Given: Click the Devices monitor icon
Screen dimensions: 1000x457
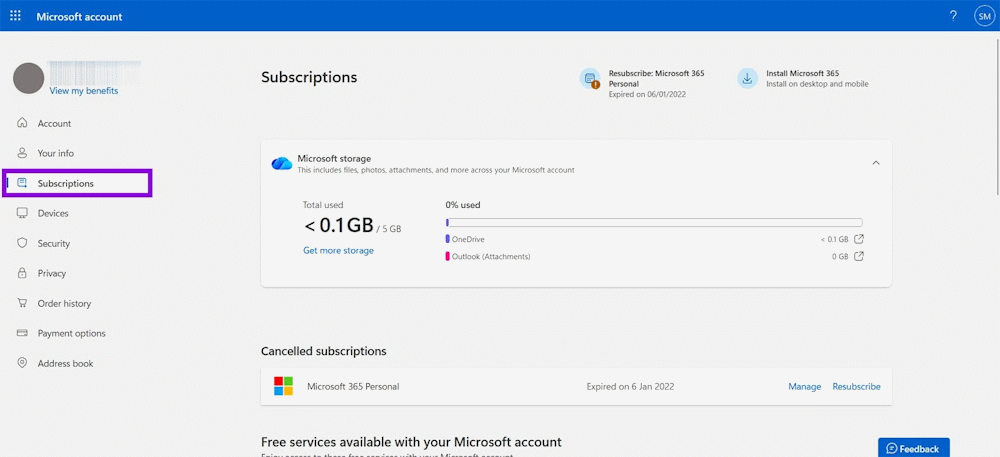Looking at the screenshot, I should click(x=22, y=213).
